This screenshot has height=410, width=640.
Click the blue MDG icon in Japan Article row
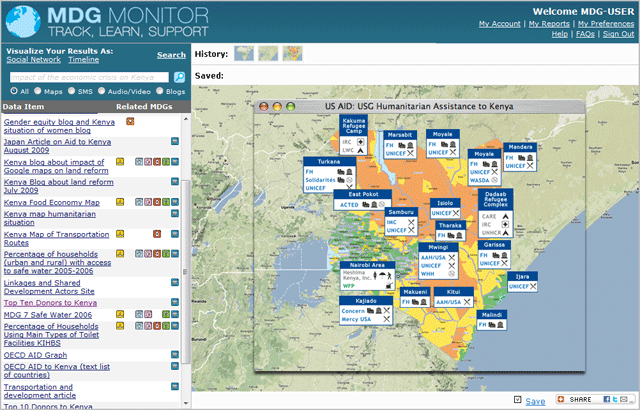175,141
